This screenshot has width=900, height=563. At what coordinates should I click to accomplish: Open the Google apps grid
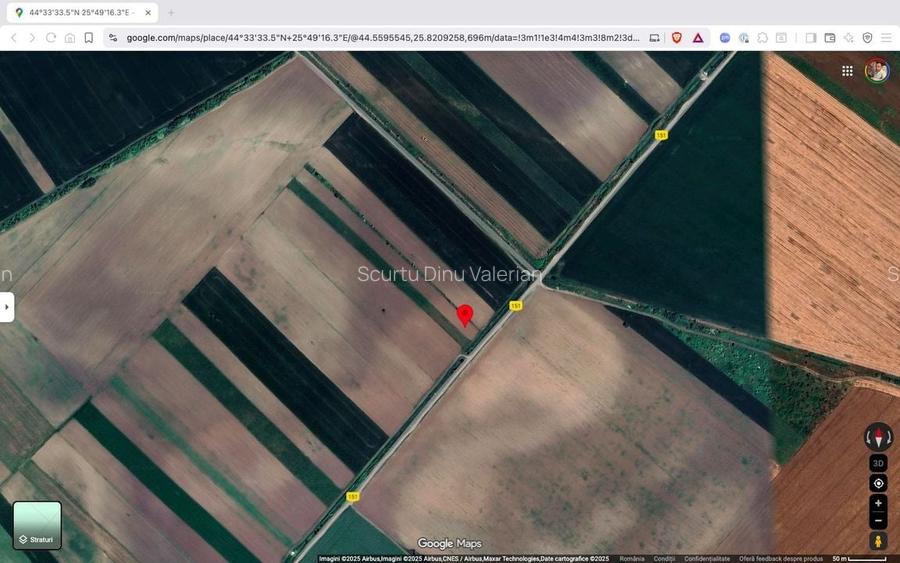pos(847,71)
